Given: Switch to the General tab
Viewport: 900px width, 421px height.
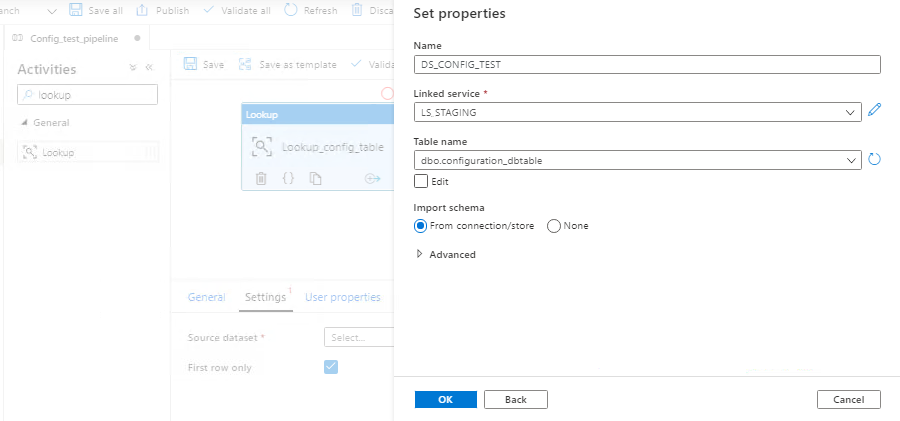Looking at the screenshot, I should pyautogui.click(x=206, y=297).
